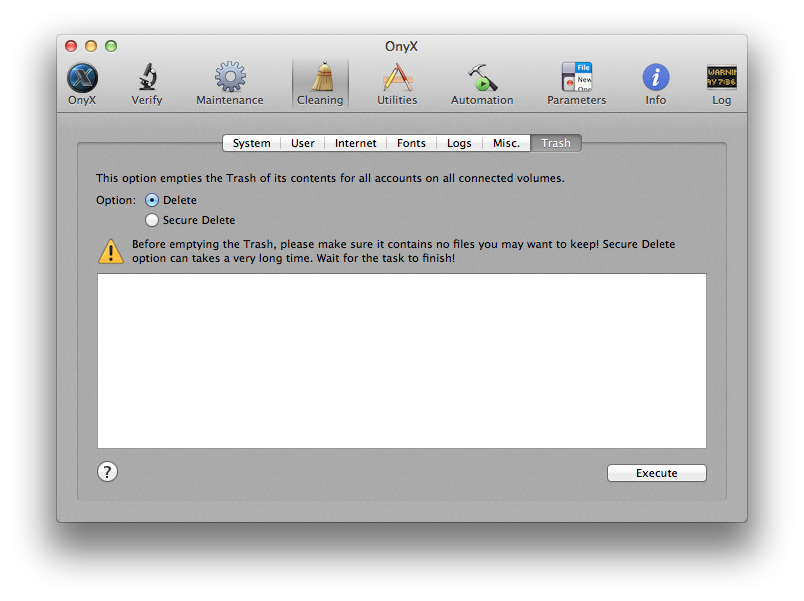Switch to the User tab
This screenshot has width=804, height=601.
coord(303,143)
